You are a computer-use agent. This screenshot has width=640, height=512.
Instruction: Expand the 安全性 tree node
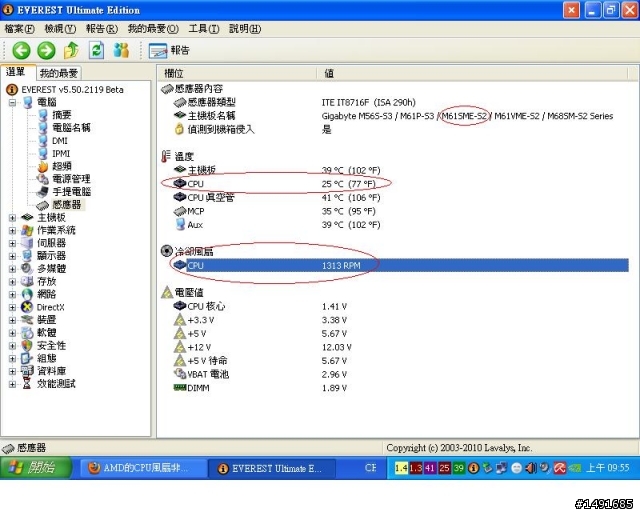click(12, 346)
